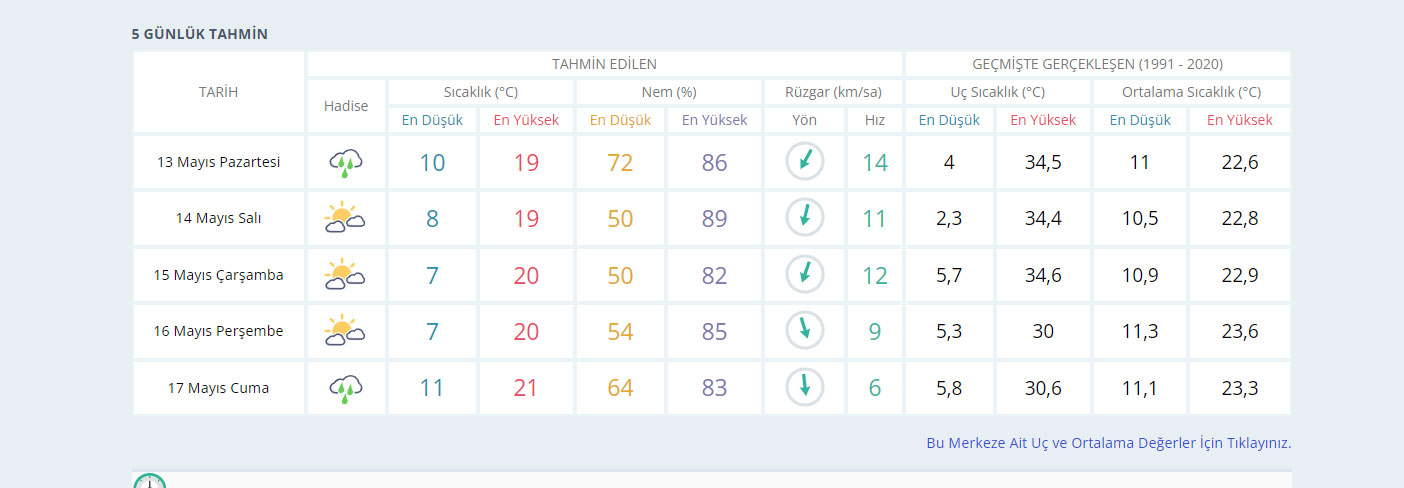1404x488 pixels.
Task: Click the rain icon for 17 Mayıs Cuma
Action: coord(345,388)
